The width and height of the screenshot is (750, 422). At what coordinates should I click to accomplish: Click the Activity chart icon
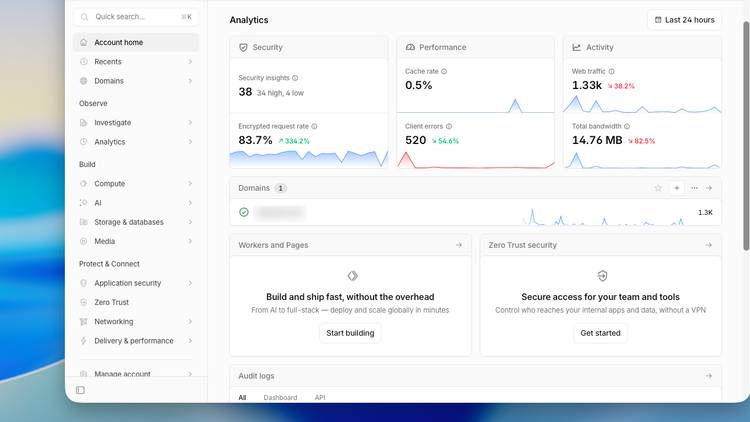point(576,47)
